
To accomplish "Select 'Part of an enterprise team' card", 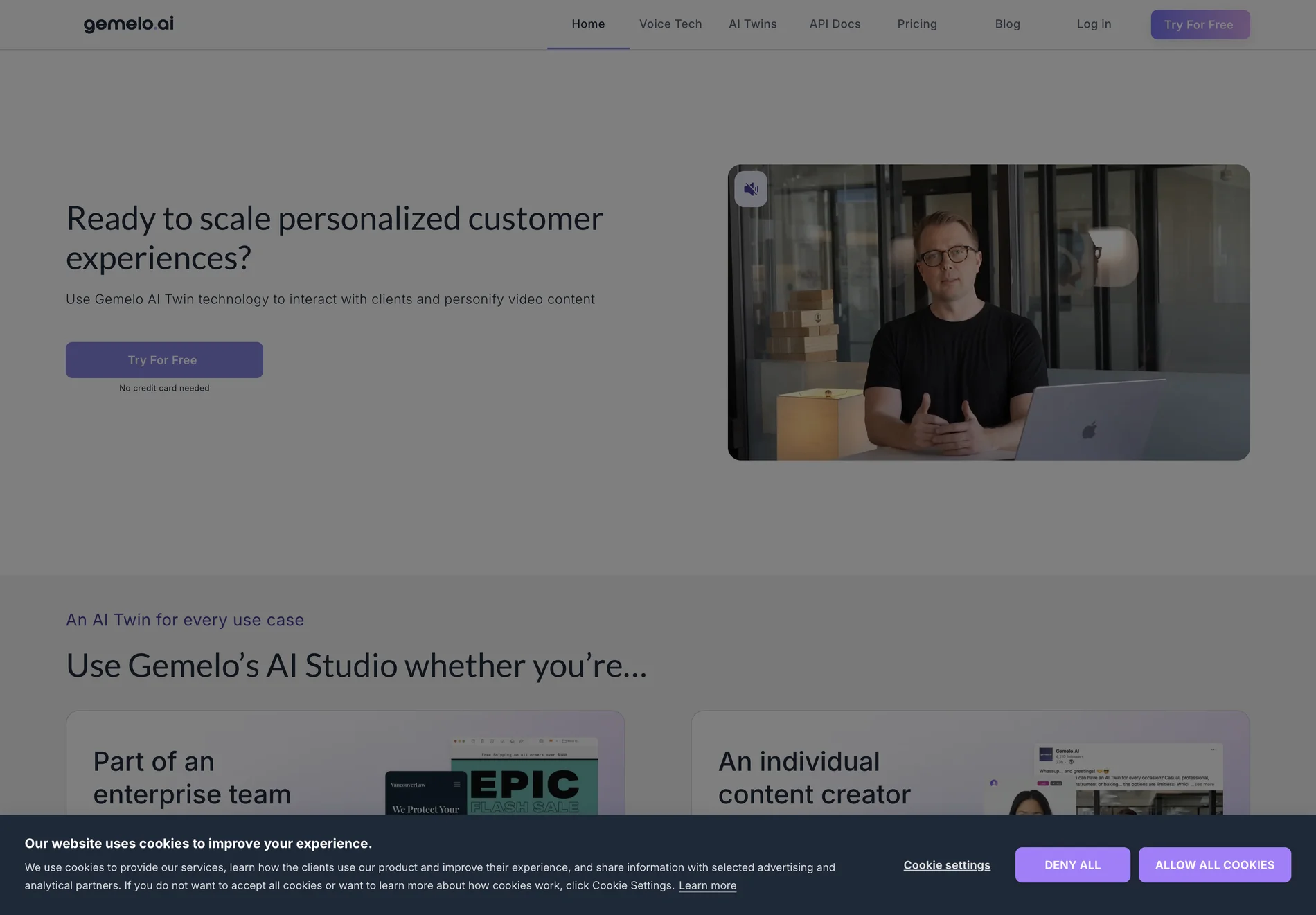I will pos(345,763).
